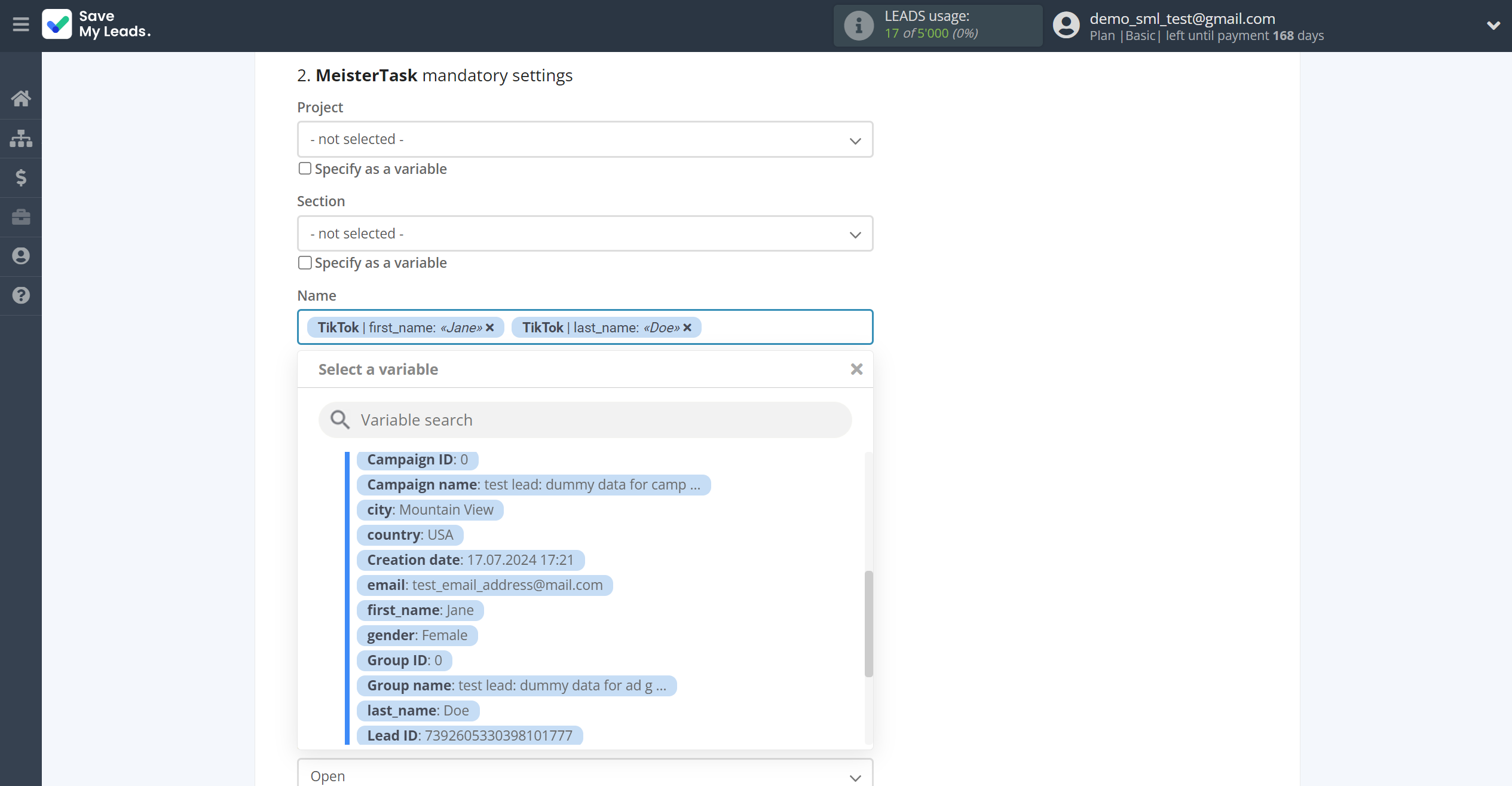This screenshot has width=1512, height=786.
Task: Select the Campaign ID variable
Action: point(417,460)
